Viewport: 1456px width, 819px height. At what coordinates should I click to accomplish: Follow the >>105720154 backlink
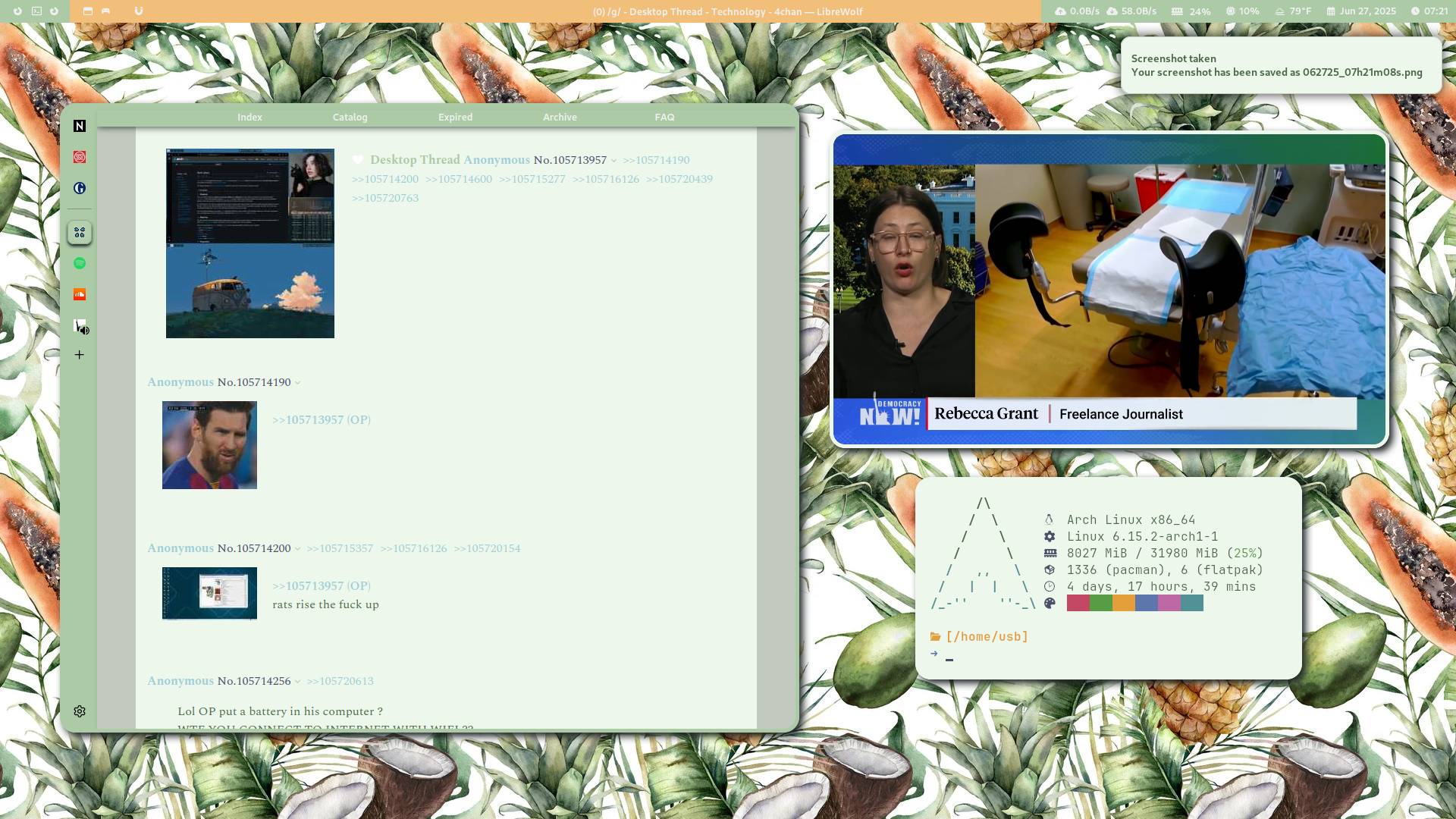coord(487,548)
